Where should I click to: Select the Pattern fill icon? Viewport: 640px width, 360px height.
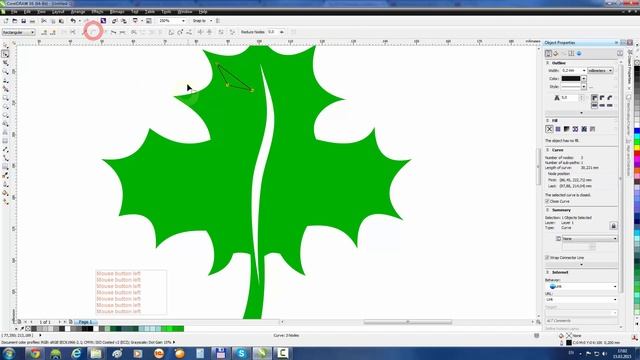coord(575,129)
